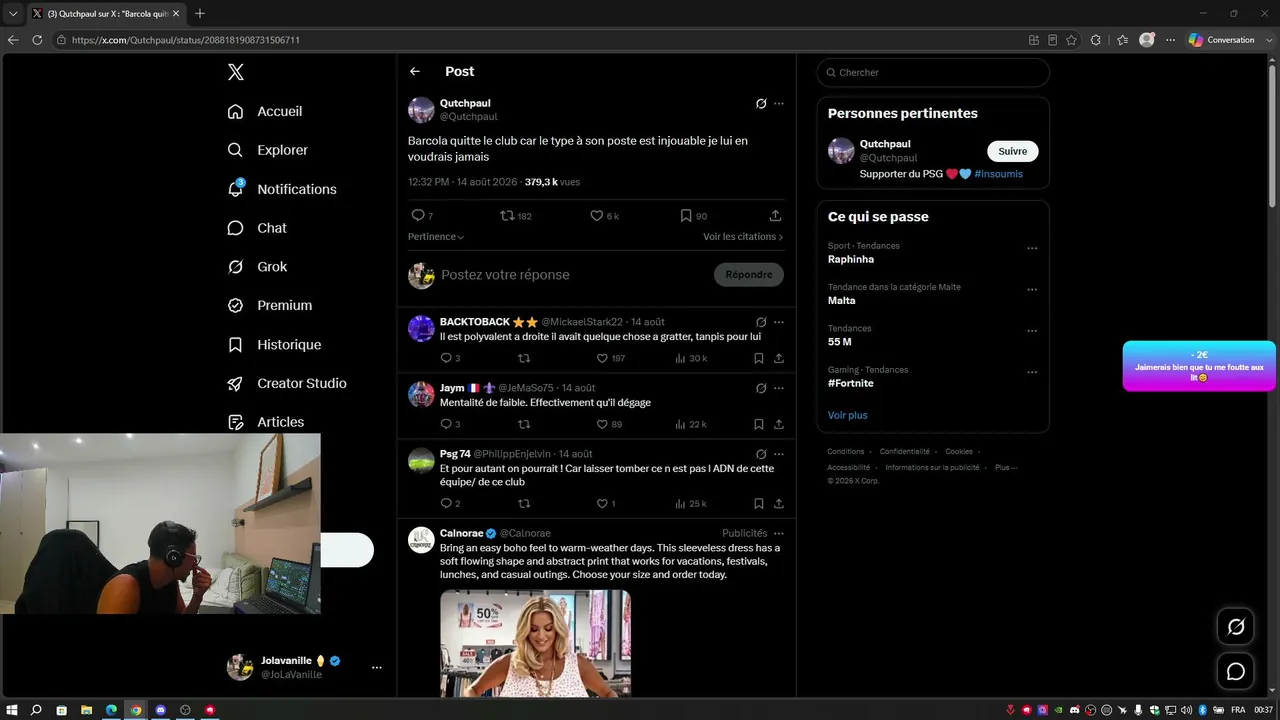This screenshot has width=1280, height=720.
Task: Open the Conversation button in browser toolbar
Action: (1222, 40)
